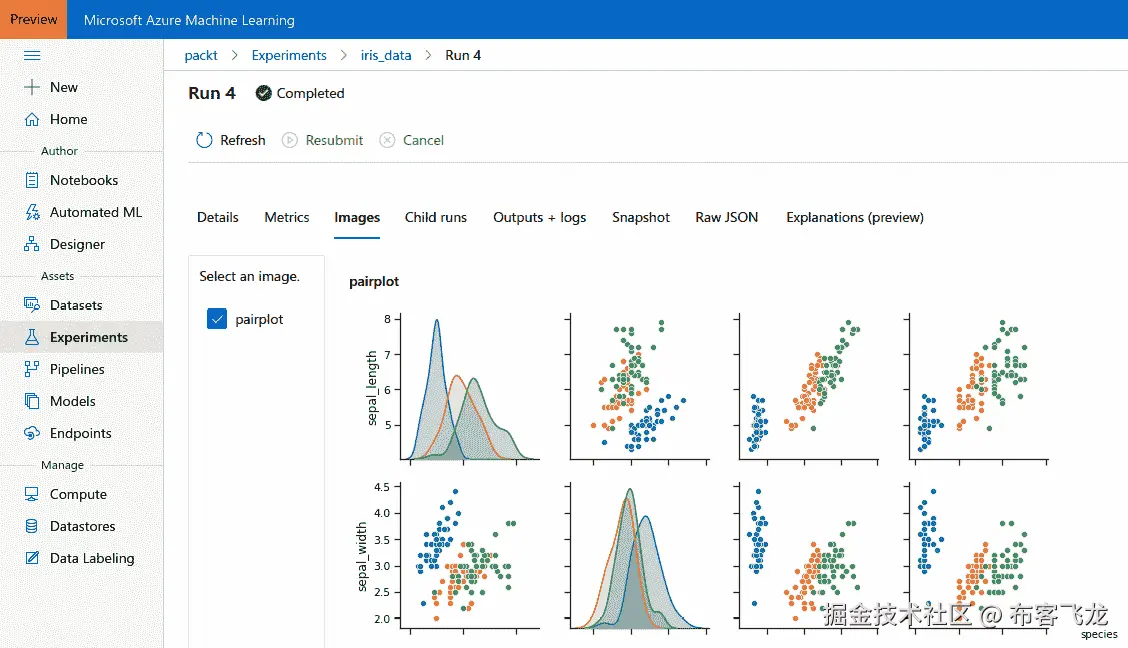Toggle the pairplot image checkbox

pos(218,318)
